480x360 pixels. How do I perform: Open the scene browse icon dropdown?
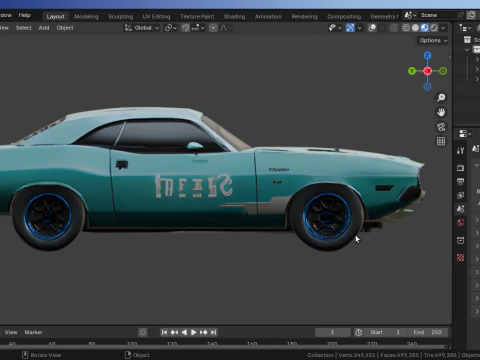coord(410,15)
